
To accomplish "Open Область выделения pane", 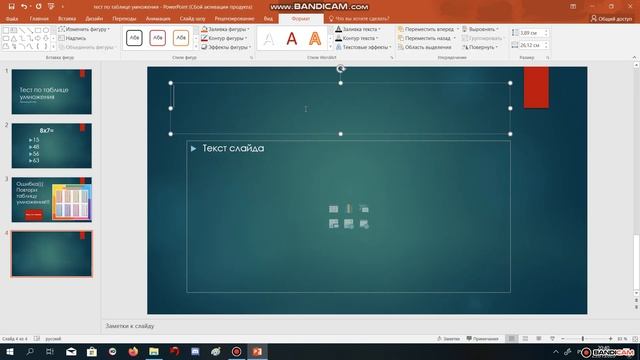I will point(424,47).
